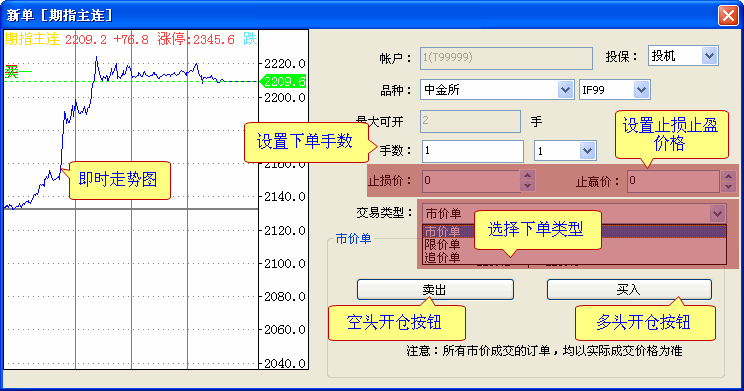Click the 2140.0 price axis label
Image resolution: width=744 pixels, height=391 pixels.
285,196
